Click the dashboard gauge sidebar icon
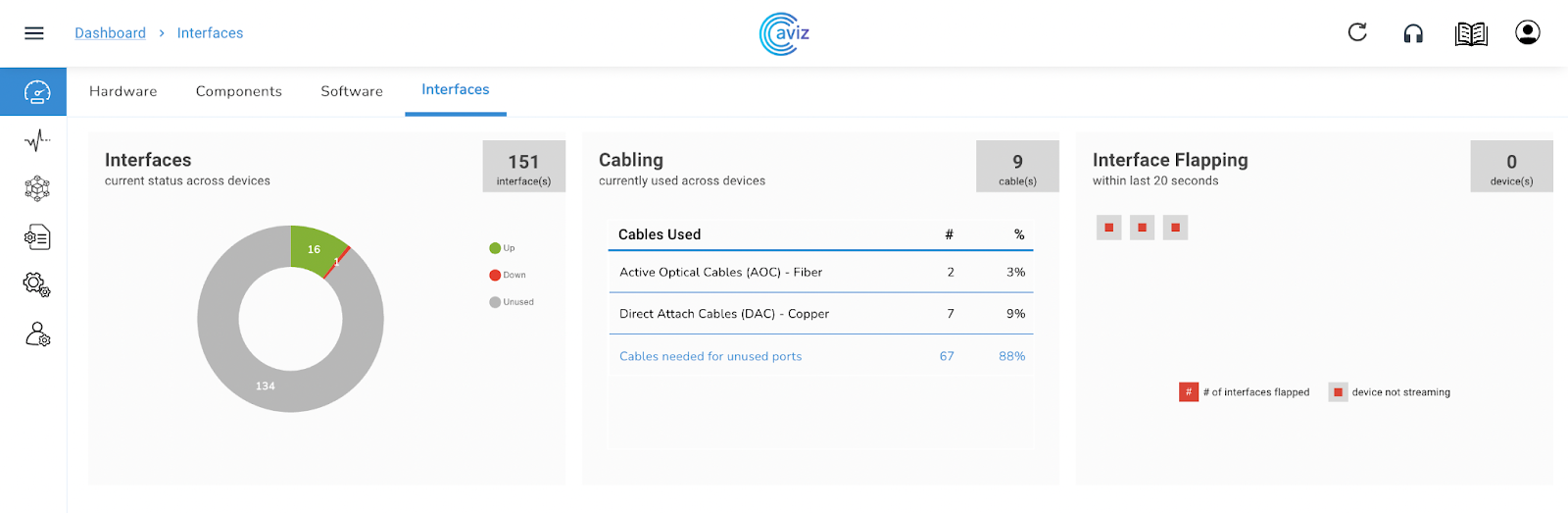 coord(36,92)
